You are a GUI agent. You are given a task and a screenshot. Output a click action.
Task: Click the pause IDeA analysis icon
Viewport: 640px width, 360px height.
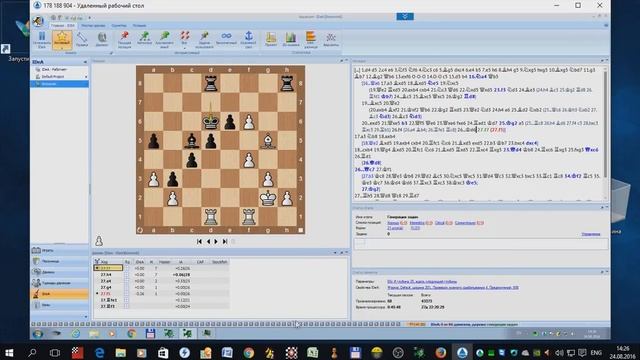pyautogui.click(x=42, y=37)
